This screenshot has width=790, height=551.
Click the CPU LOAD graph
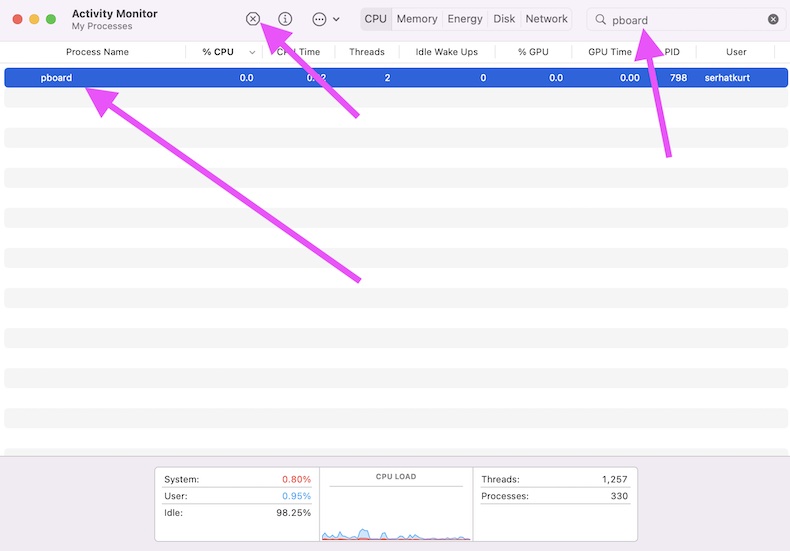point(396,506)
